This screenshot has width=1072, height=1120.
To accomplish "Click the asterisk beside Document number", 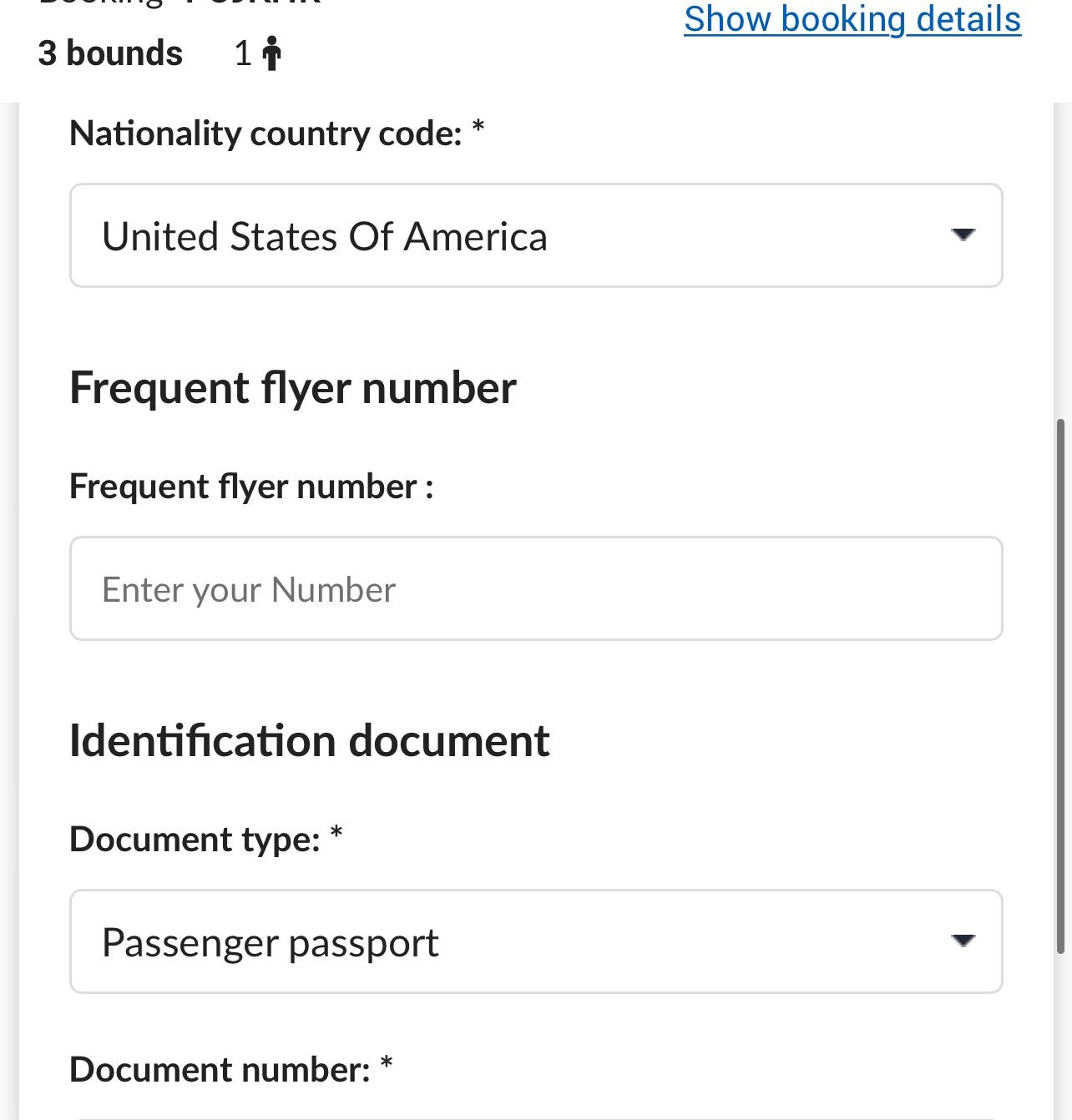I will point(387,1064).
